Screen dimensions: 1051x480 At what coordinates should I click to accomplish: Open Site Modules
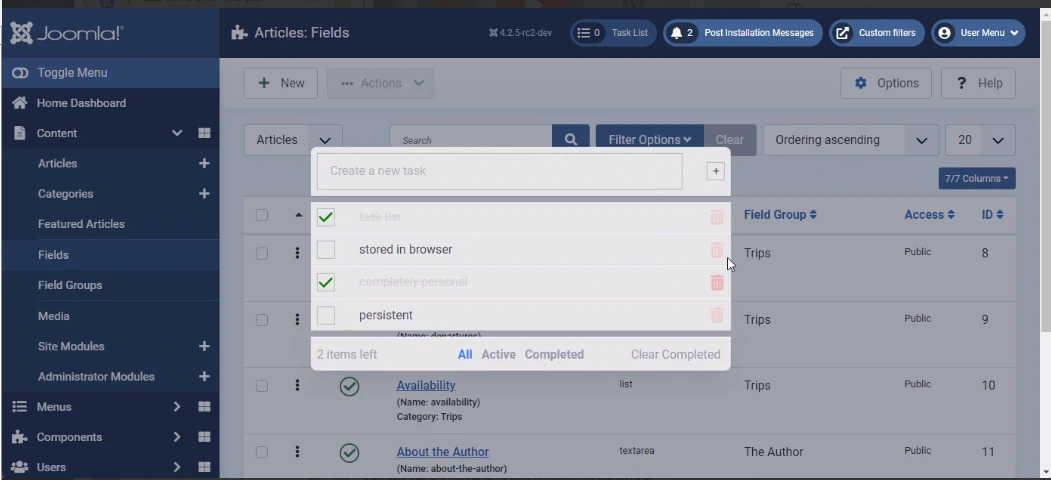71,346
